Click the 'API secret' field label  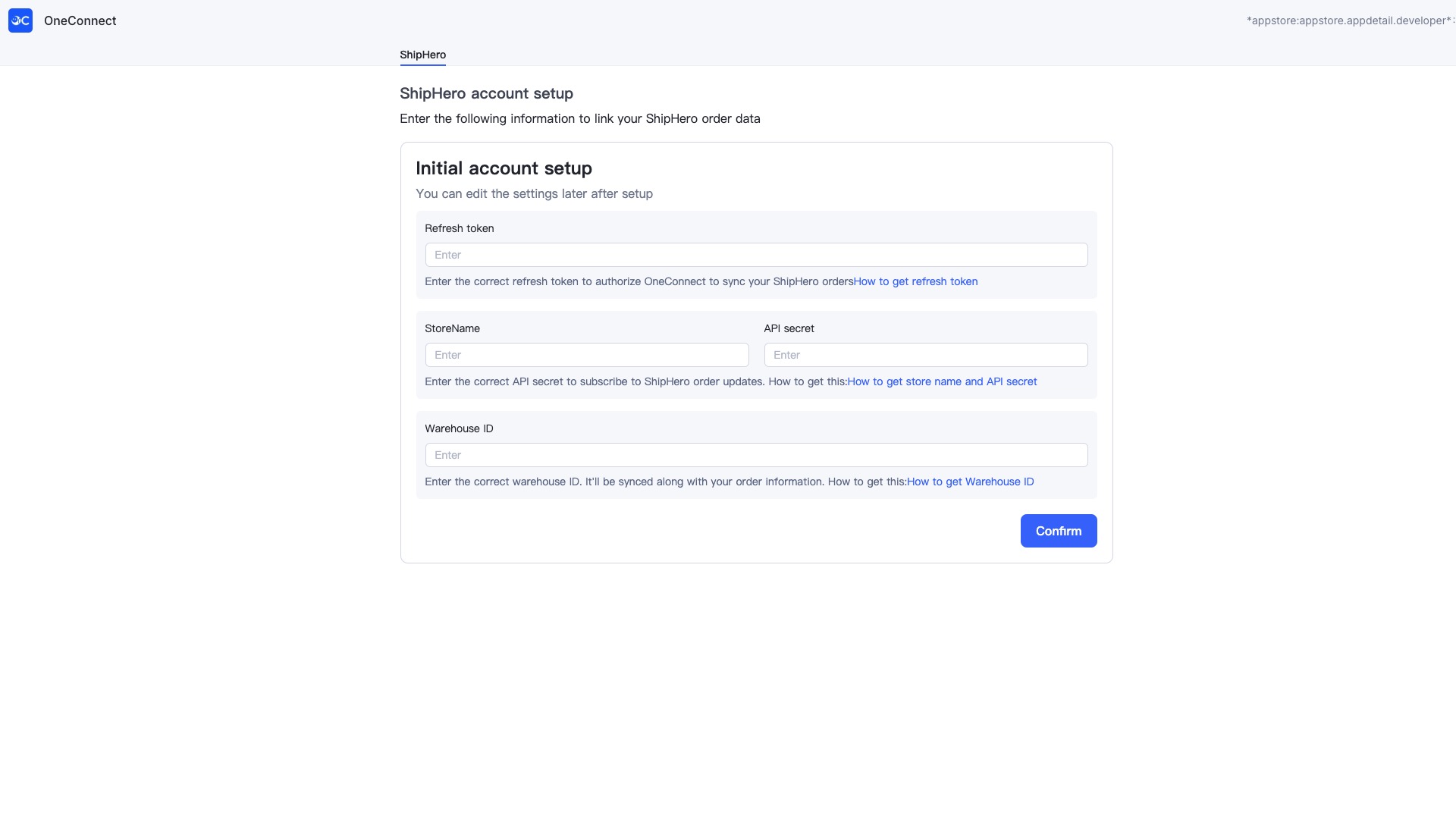(x=789, y=328)
